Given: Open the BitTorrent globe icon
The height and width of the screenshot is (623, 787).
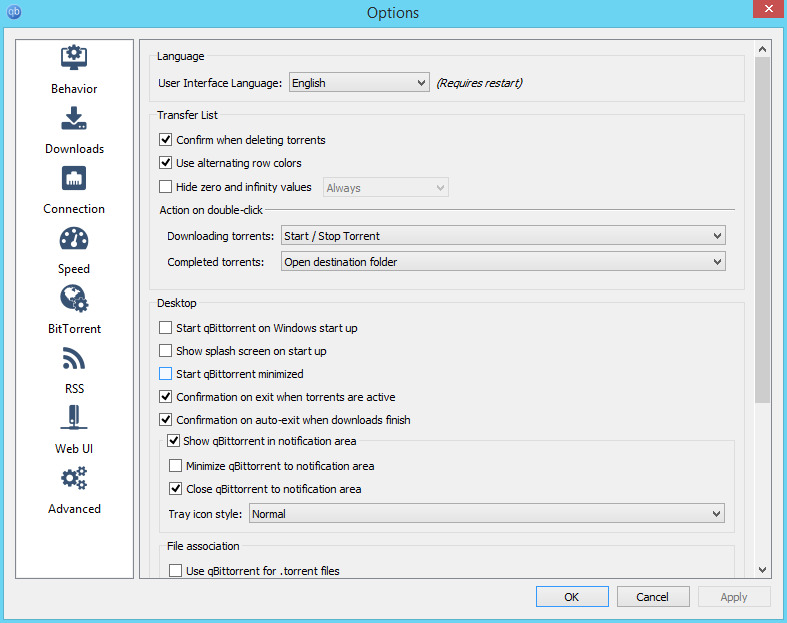Looking at the screenshot, I should tap(74, 298).
